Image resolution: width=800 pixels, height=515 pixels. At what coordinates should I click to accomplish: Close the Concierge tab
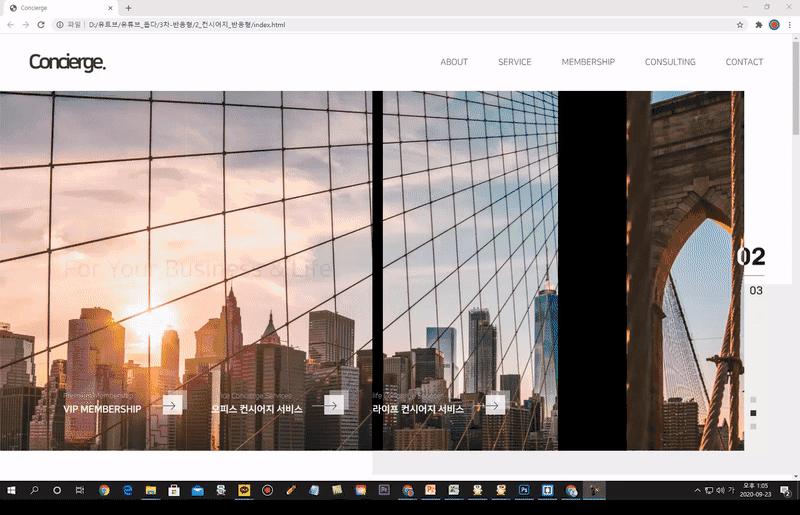(x=110, y=8)
